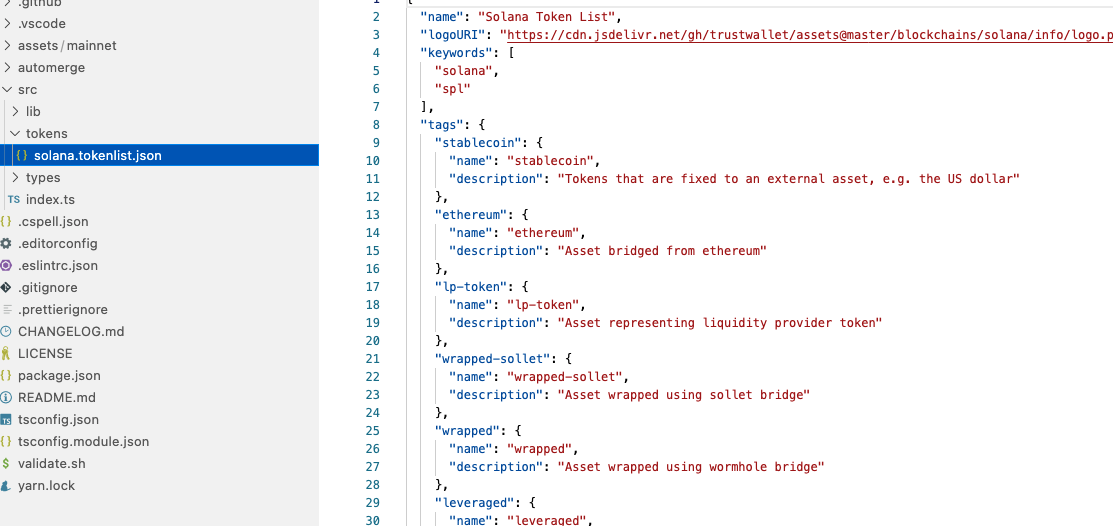
Task: Expand the automerge folder chevron
Action: [x=7, y=67]
